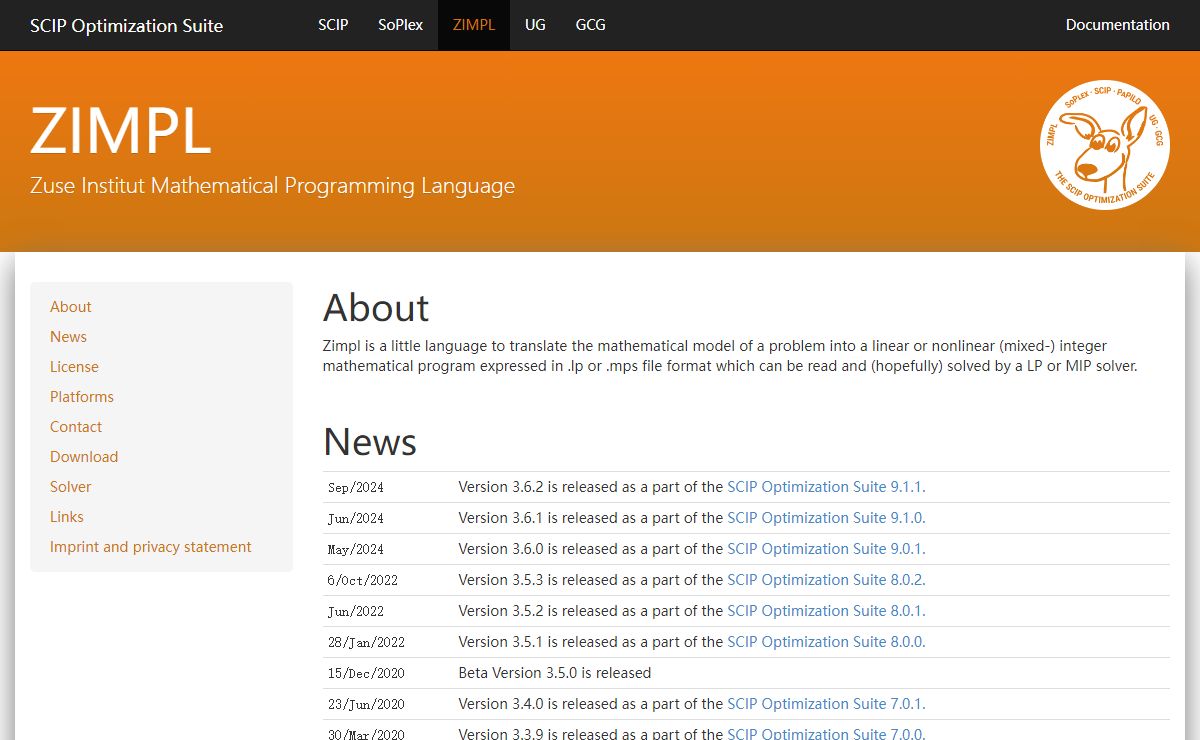Viewport: 1200px width, 740px height.
Task: Switch to the SCIP nav tab
Action: pos(333,25)
